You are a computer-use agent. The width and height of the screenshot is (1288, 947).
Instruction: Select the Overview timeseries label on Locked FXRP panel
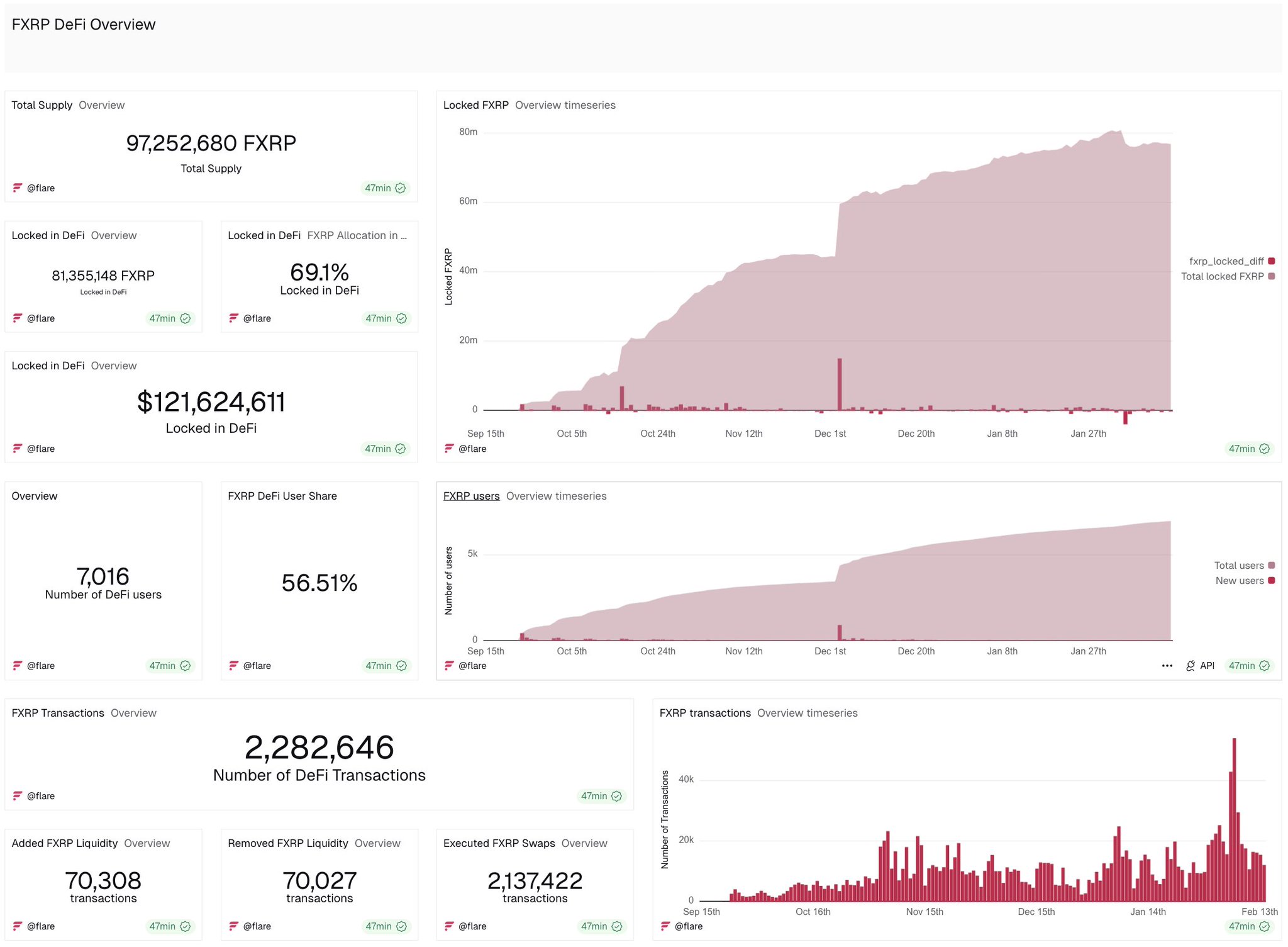(x=566, y=105)
